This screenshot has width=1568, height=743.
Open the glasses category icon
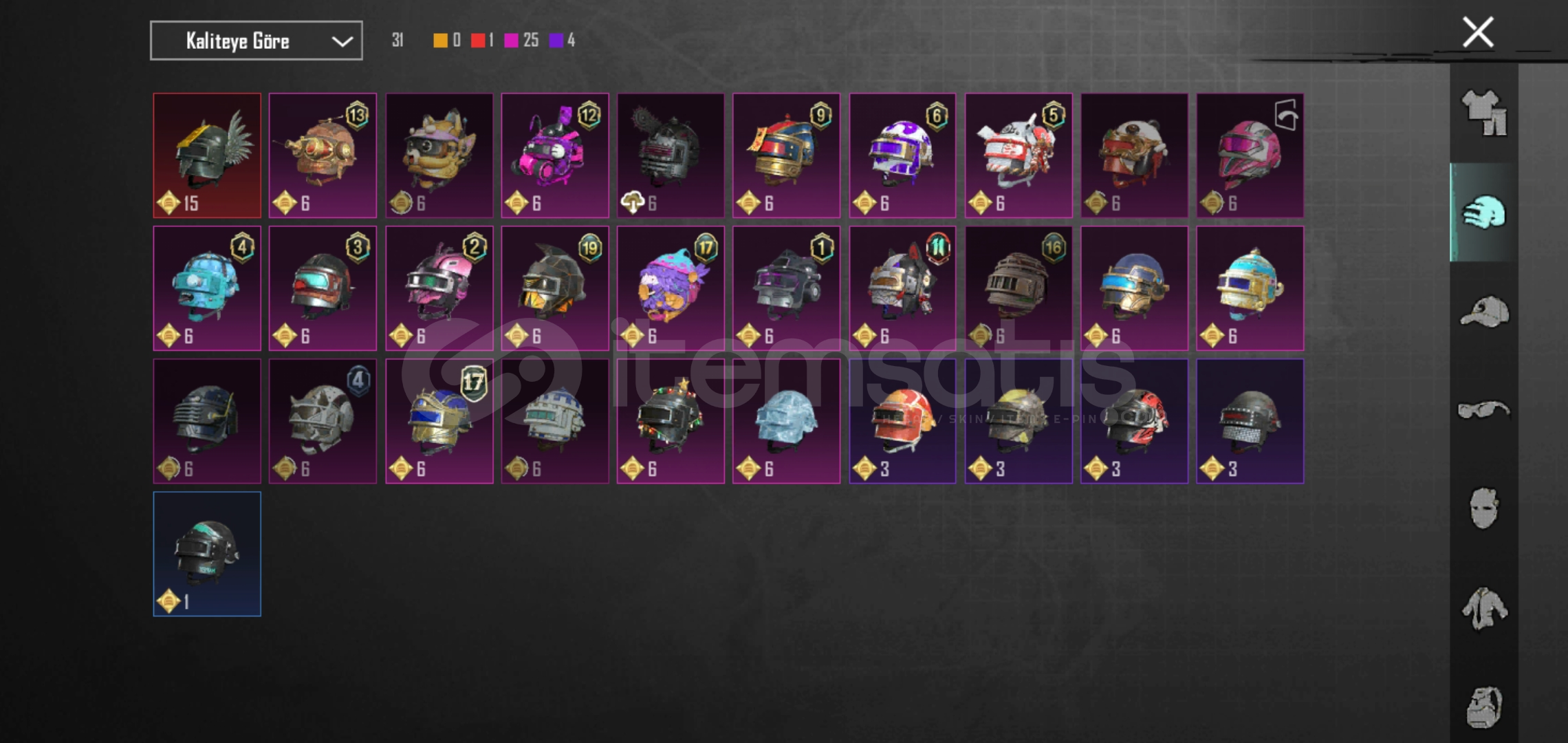point(1484,410)
